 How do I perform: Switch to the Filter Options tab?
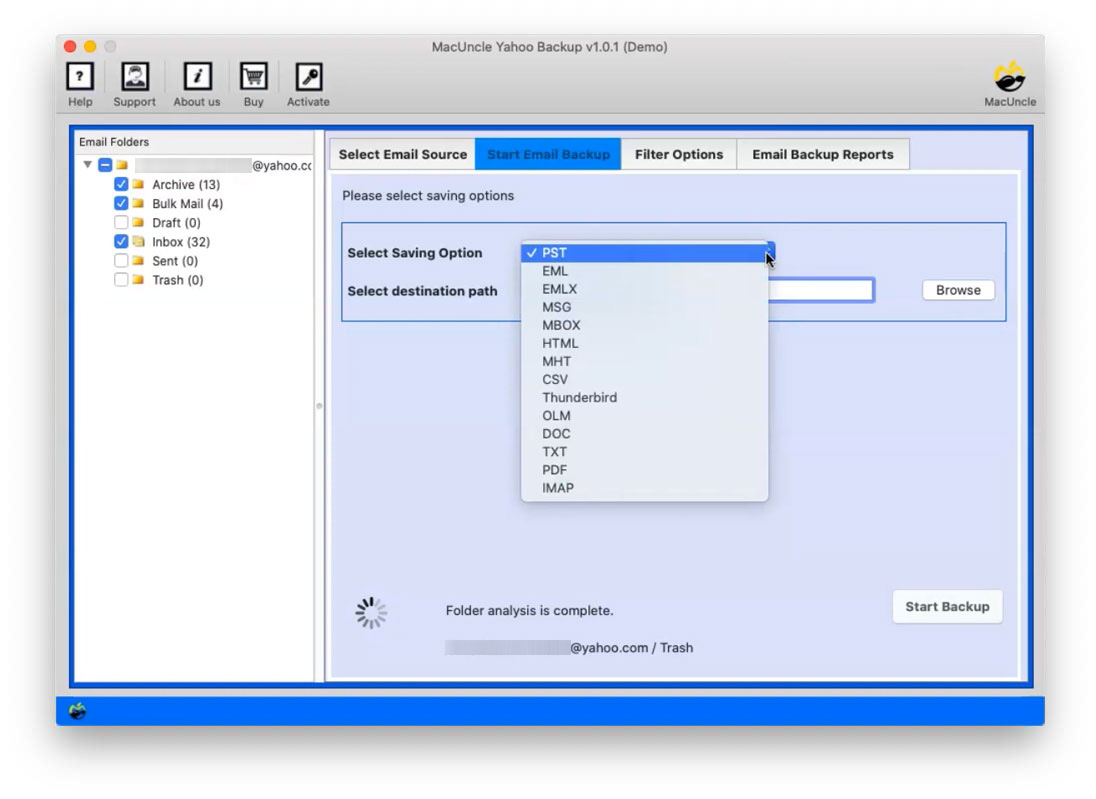(679, 154)
